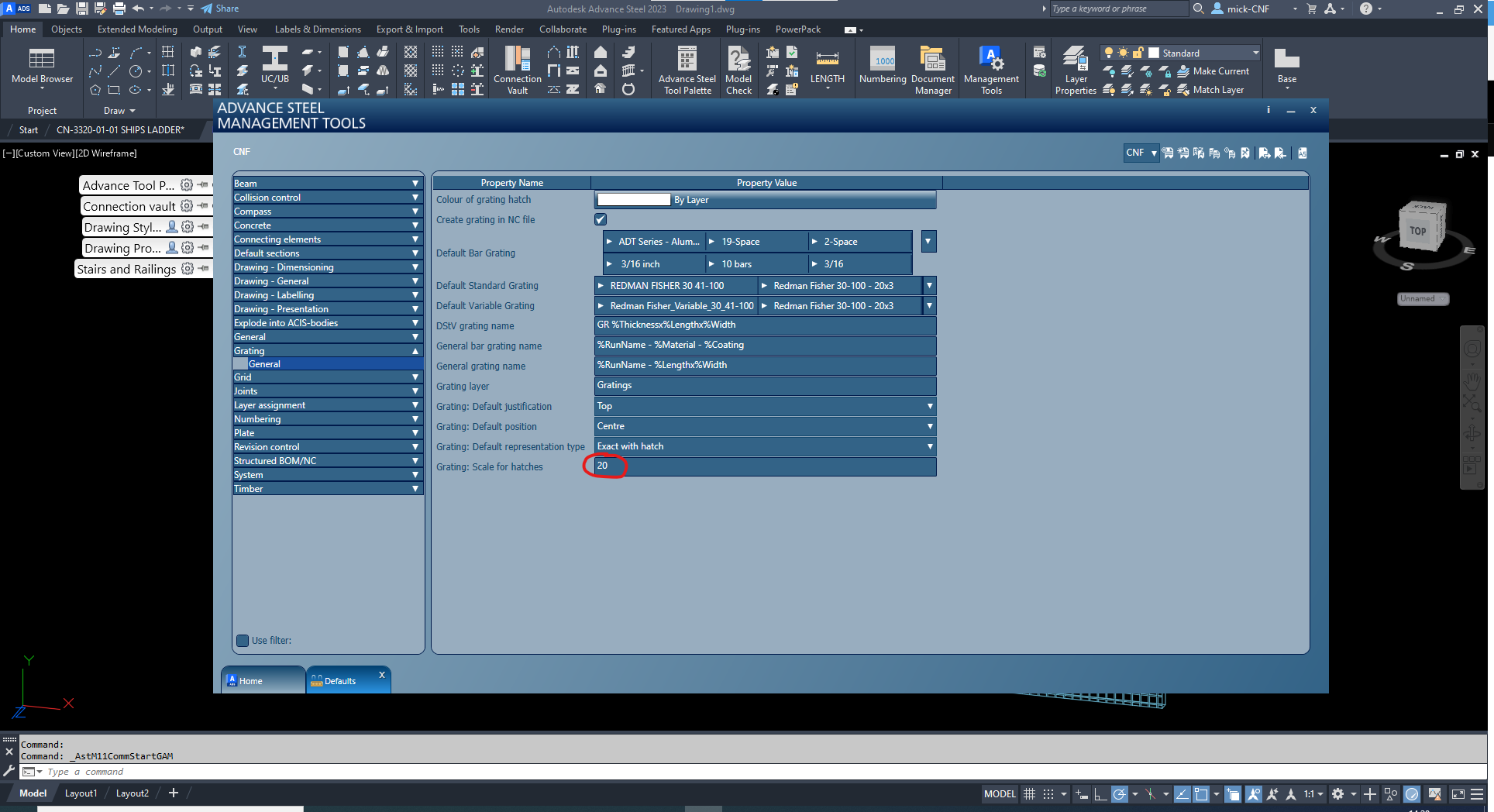Expand the Numbering category
This screenshot has height=812, width=1494.
tap(328, 419)
